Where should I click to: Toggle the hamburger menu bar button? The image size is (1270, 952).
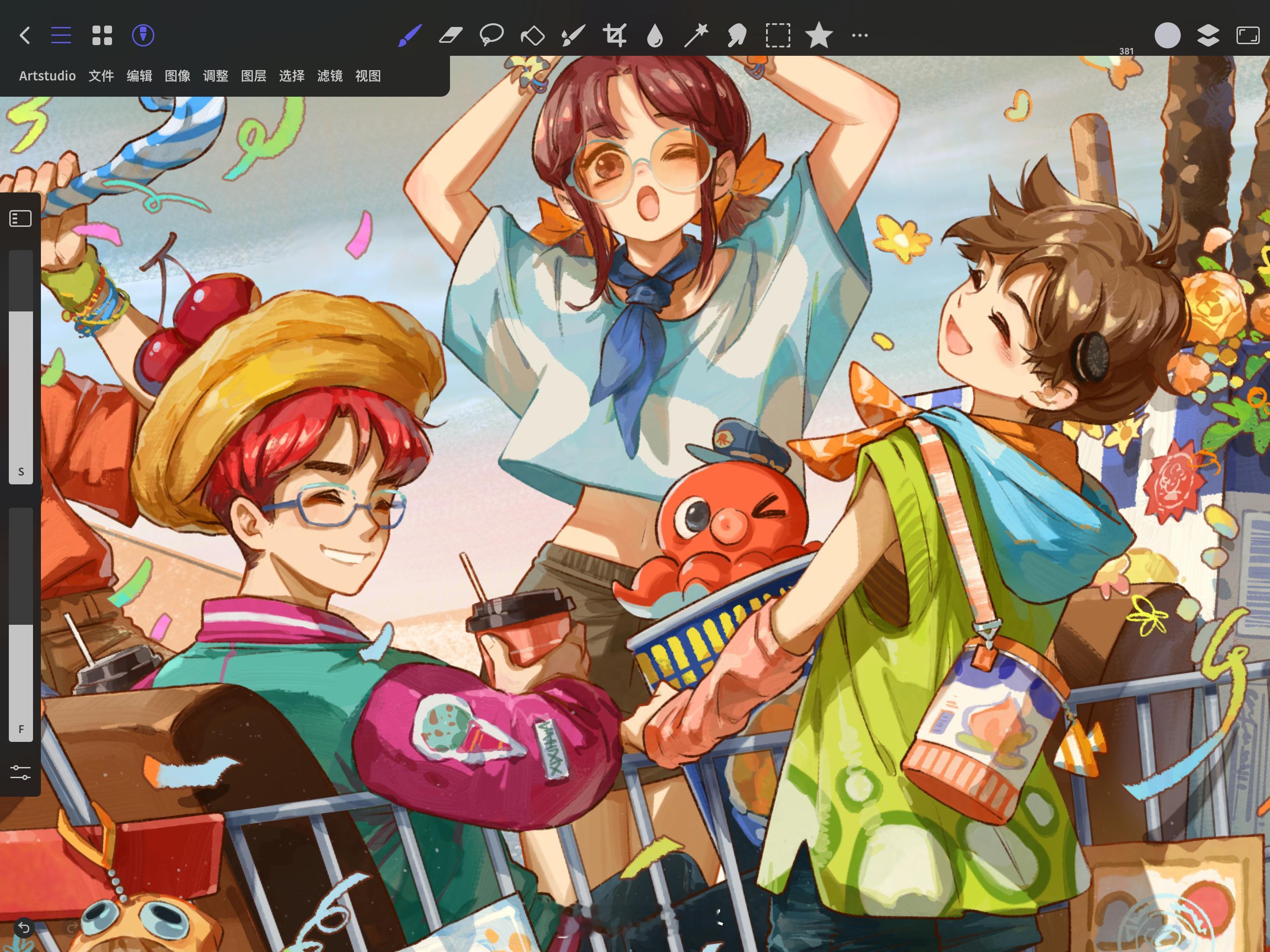click(x=61, y=36)
